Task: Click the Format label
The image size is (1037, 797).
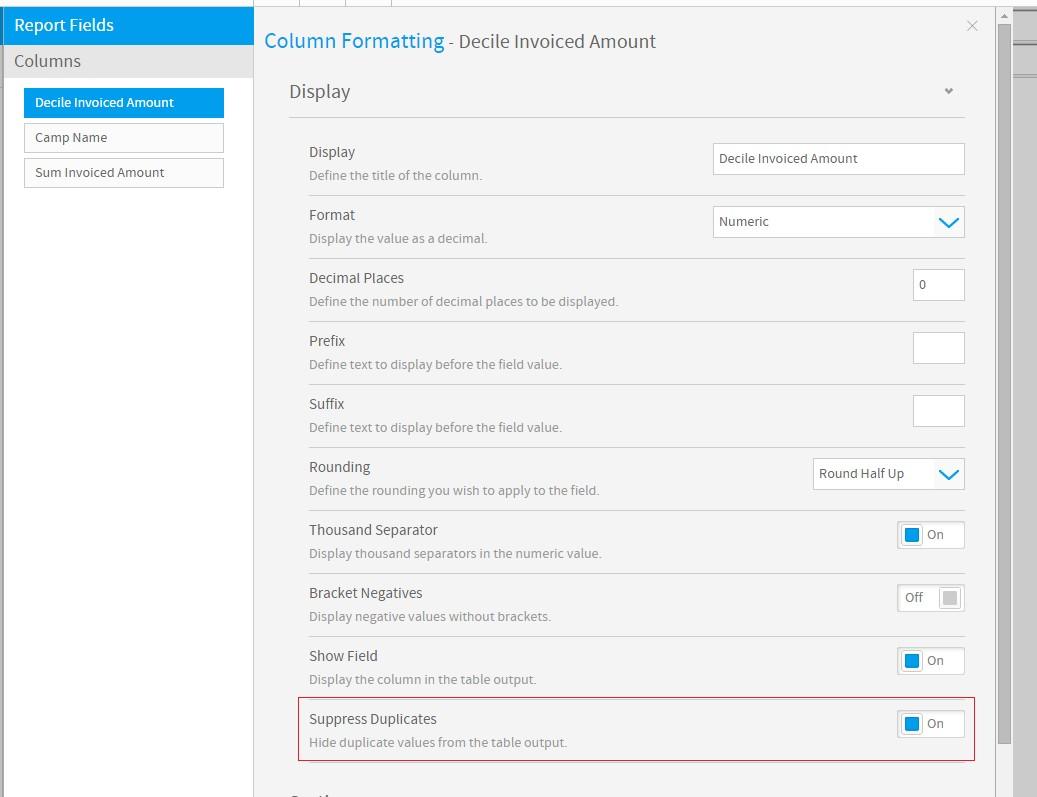Action: click(x=331, y=215)
